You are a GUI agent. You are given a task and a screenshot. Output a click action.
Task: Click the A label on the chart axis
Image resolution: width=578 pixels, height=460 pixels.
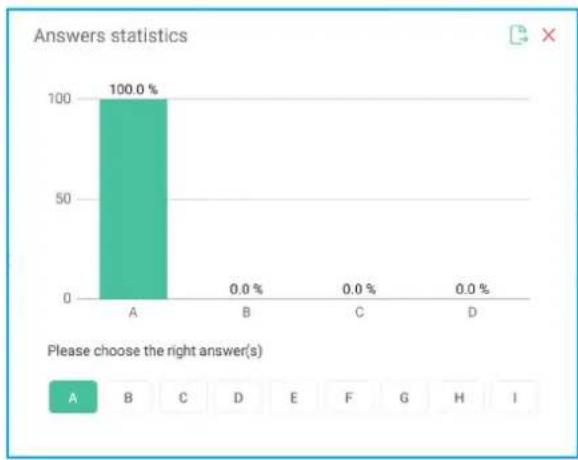(x=133, y=313)
